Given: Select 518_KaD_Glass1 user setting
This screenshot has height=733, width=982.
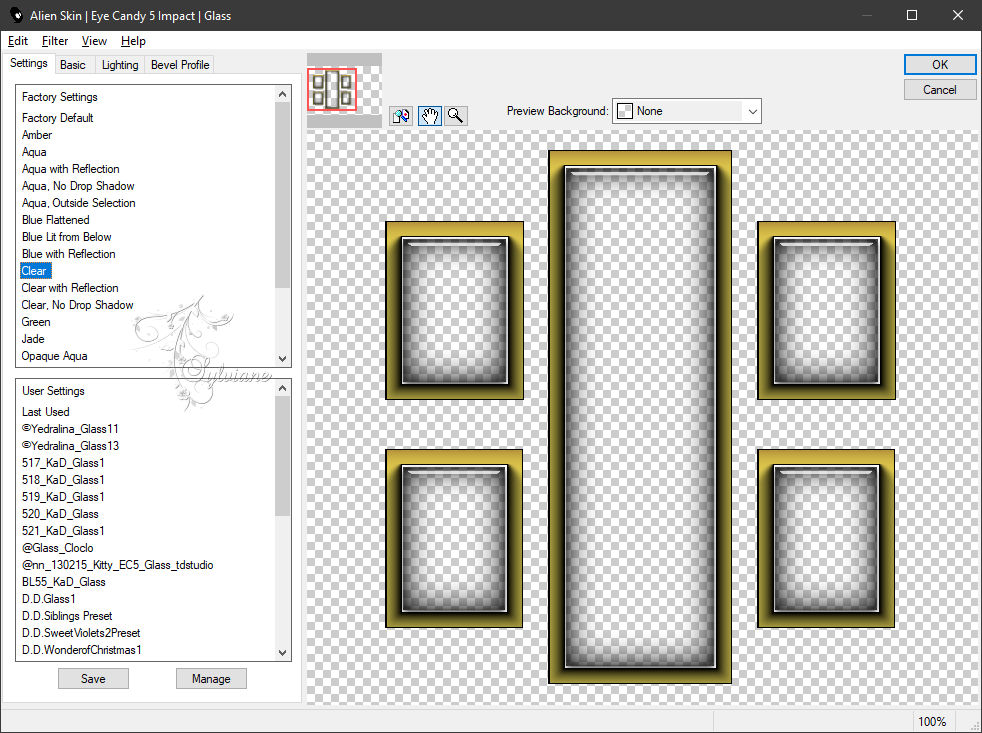Looking at the screenshot, I should click(63, 479).
